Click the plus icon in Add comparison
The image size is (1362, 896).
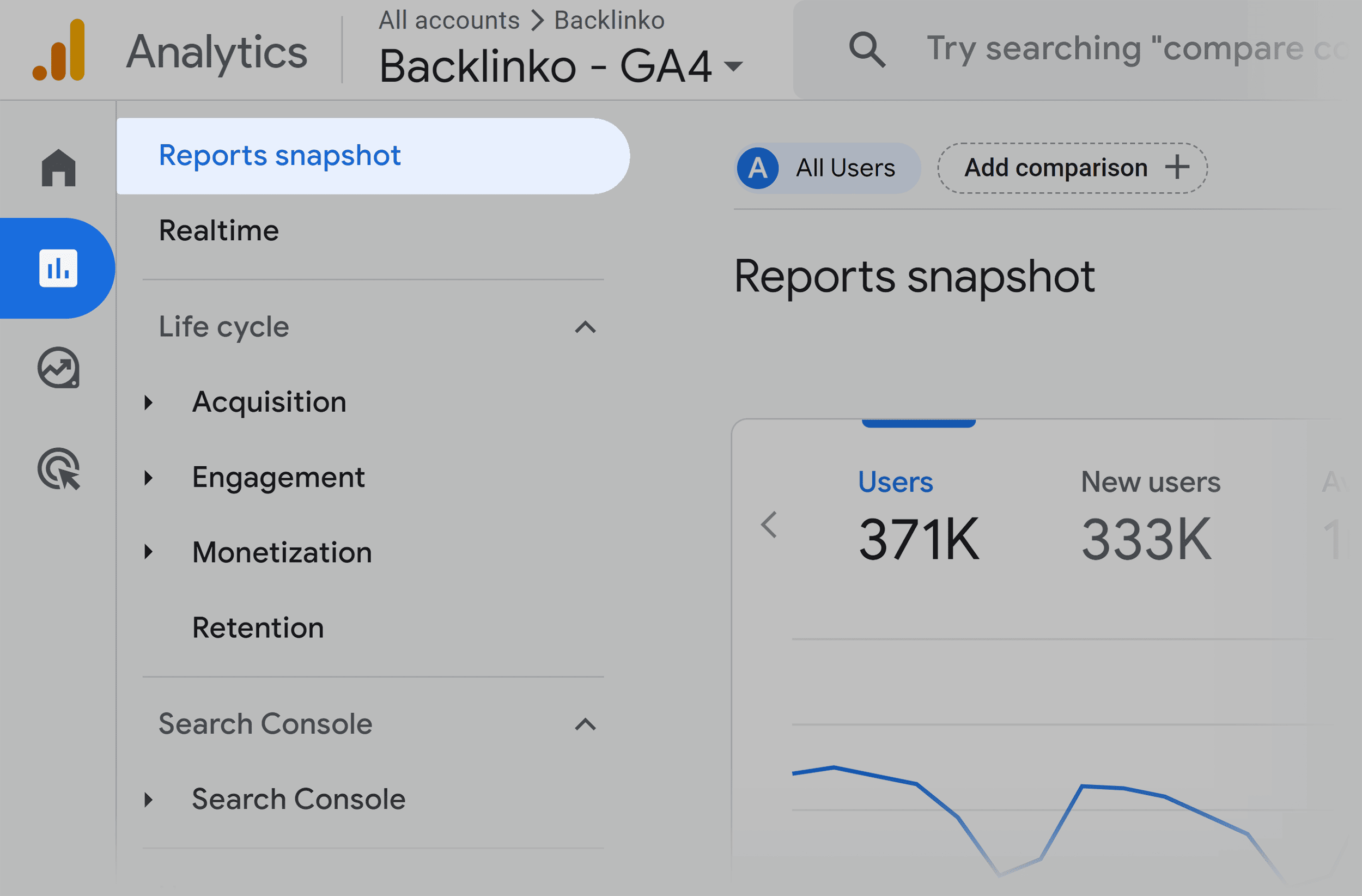click(x=1177, y=168)
